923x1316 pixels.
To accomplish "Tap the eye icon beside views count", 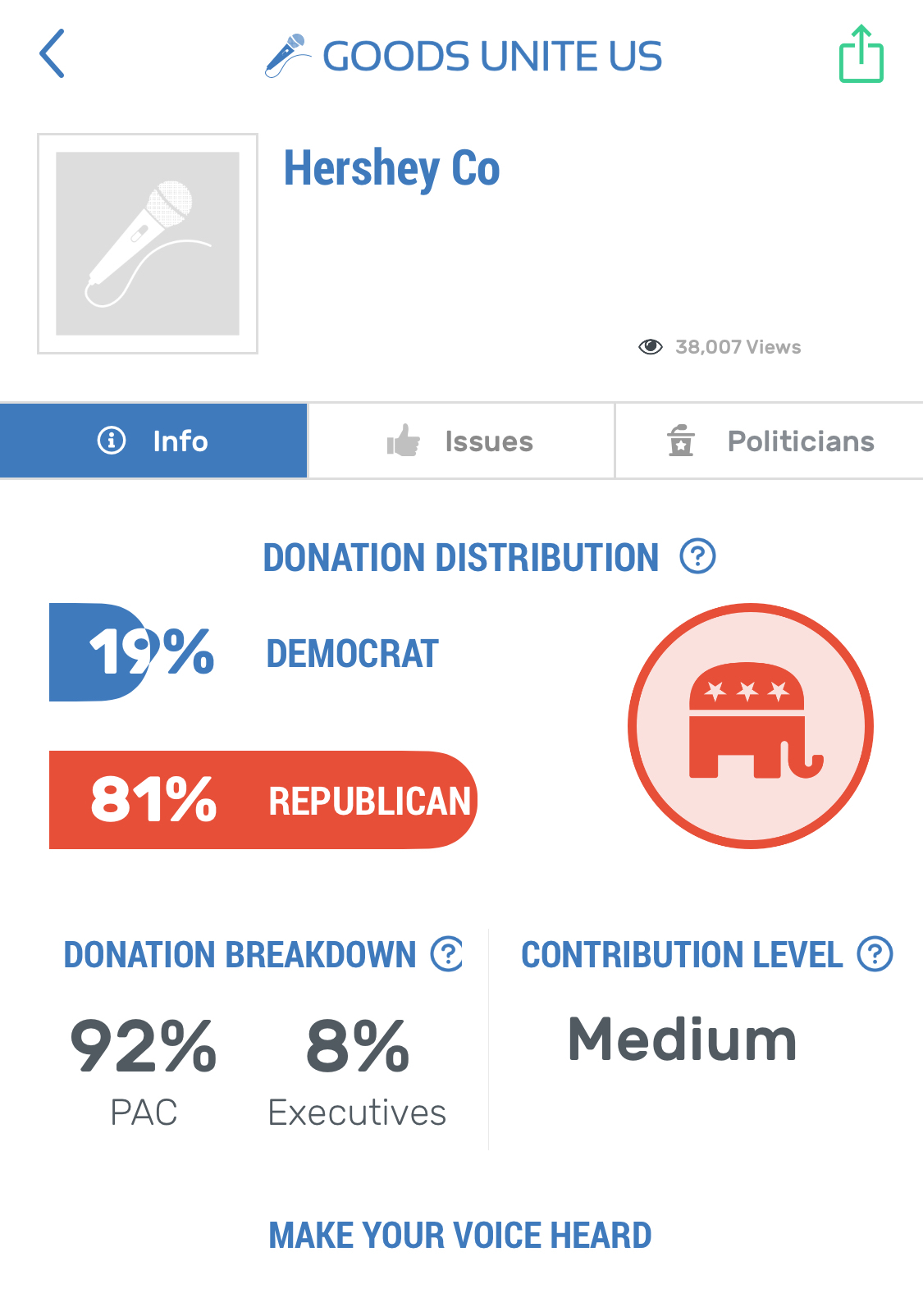I will (651, 347).
